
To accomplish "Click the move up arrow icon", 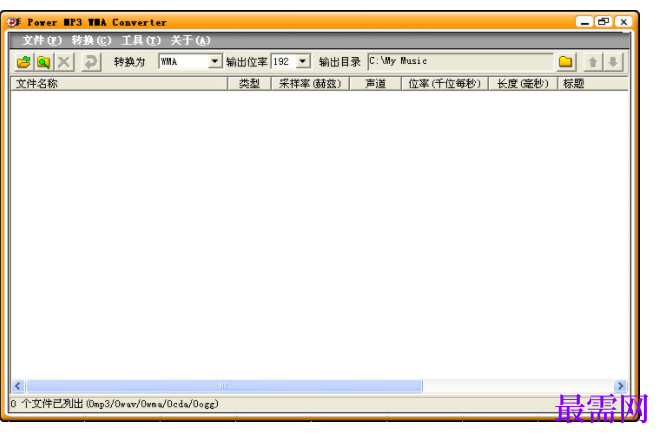I will click(593, 62).
